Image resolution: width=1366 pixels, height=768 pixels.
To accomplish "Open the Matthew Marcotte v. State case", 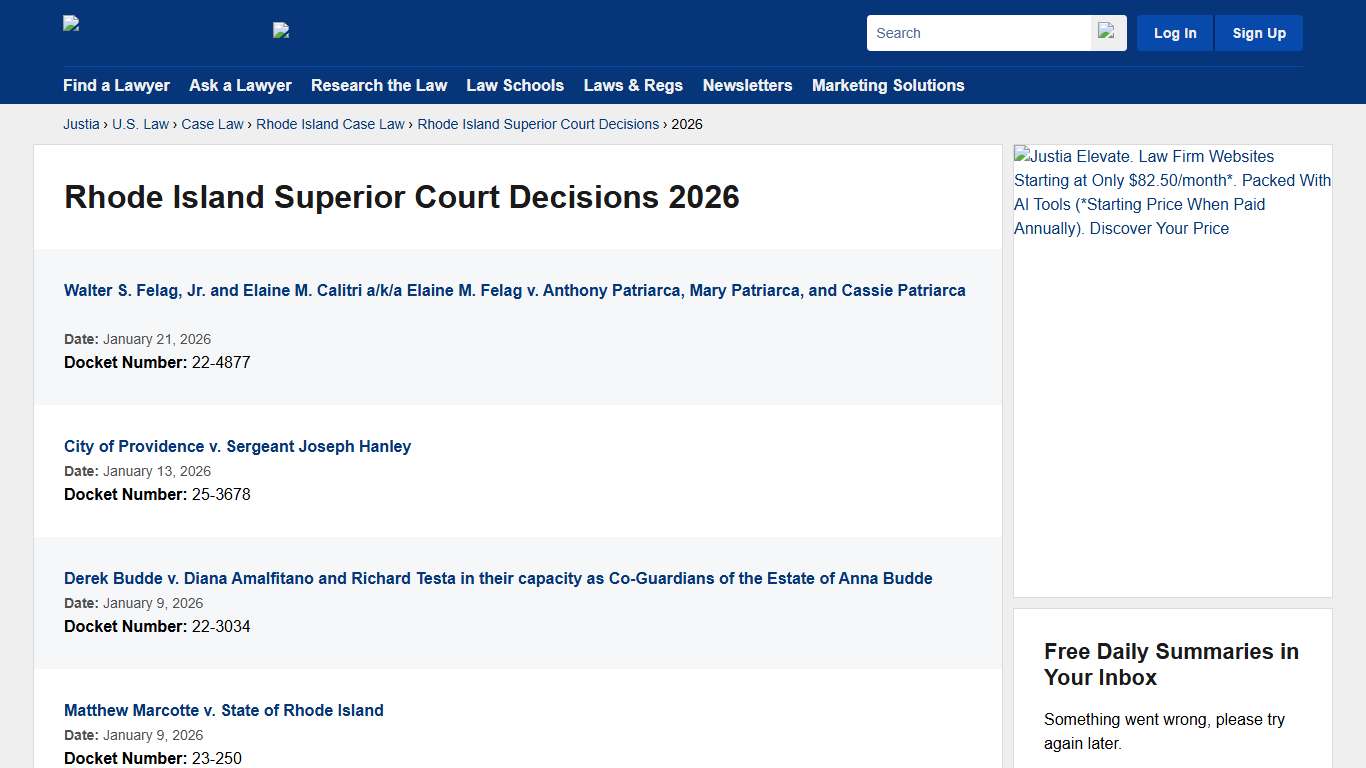I will [x=223, y=710].
